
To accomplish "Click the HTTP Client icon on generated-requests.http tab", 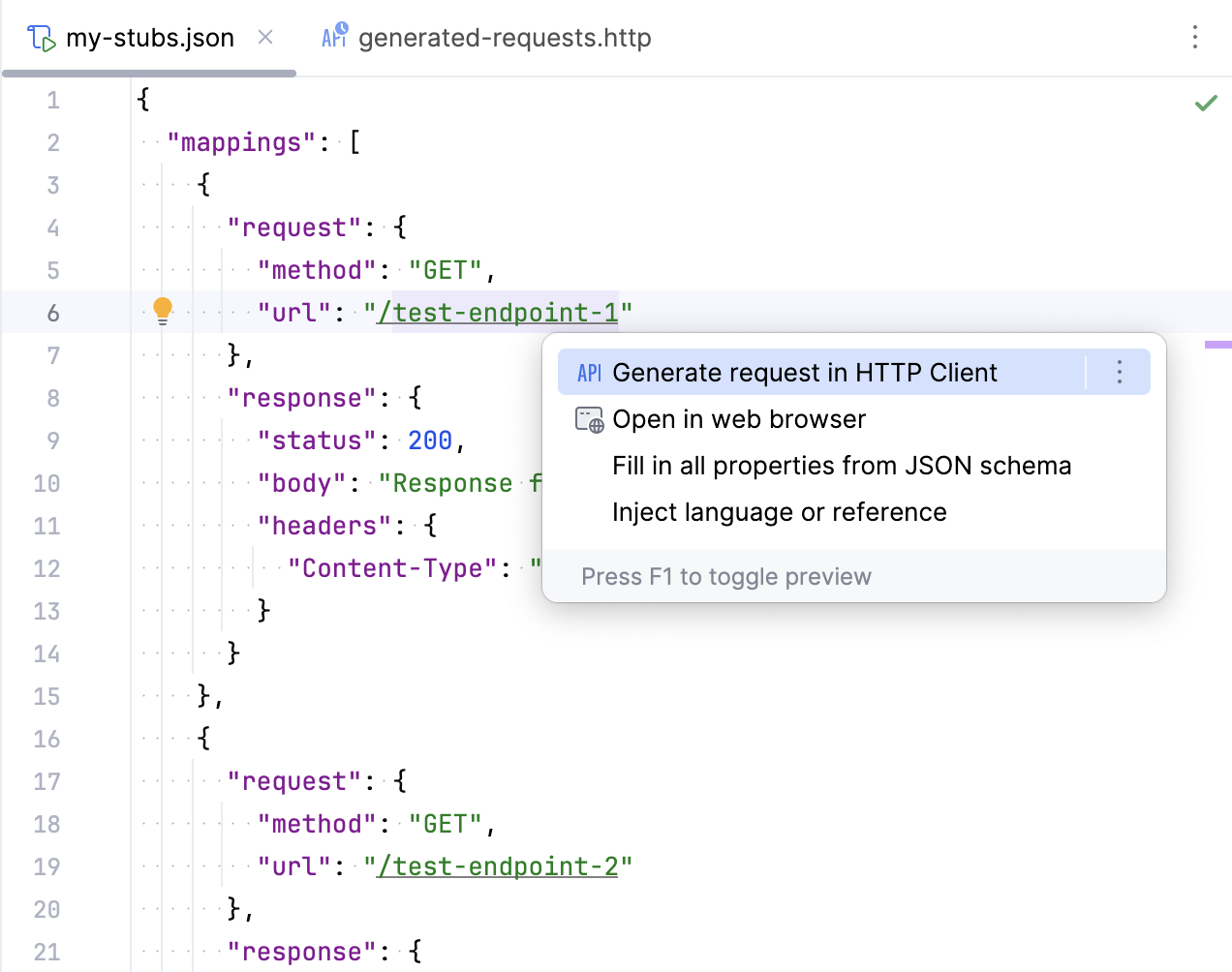I will pos(333,35).
